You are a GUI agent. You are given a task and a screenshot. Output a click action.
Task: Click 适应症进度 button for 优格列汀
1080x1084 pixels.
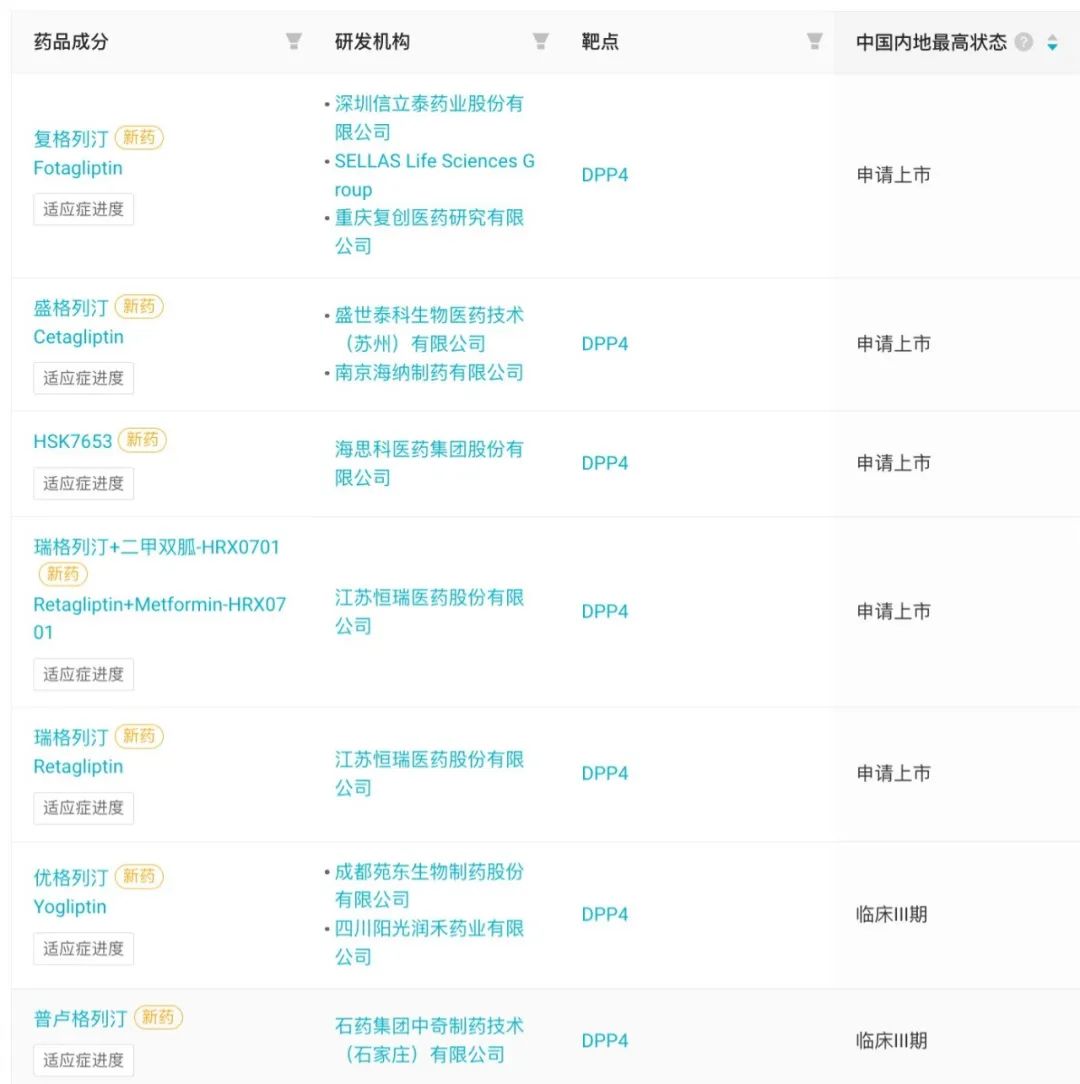click(83, 948)
